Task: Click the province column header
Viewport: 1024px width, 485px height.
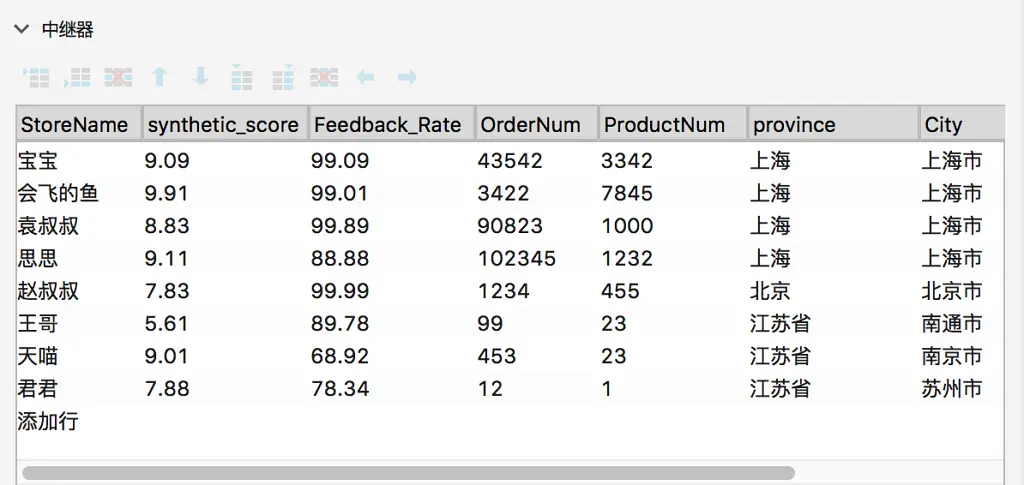Action: pos(794,124)
